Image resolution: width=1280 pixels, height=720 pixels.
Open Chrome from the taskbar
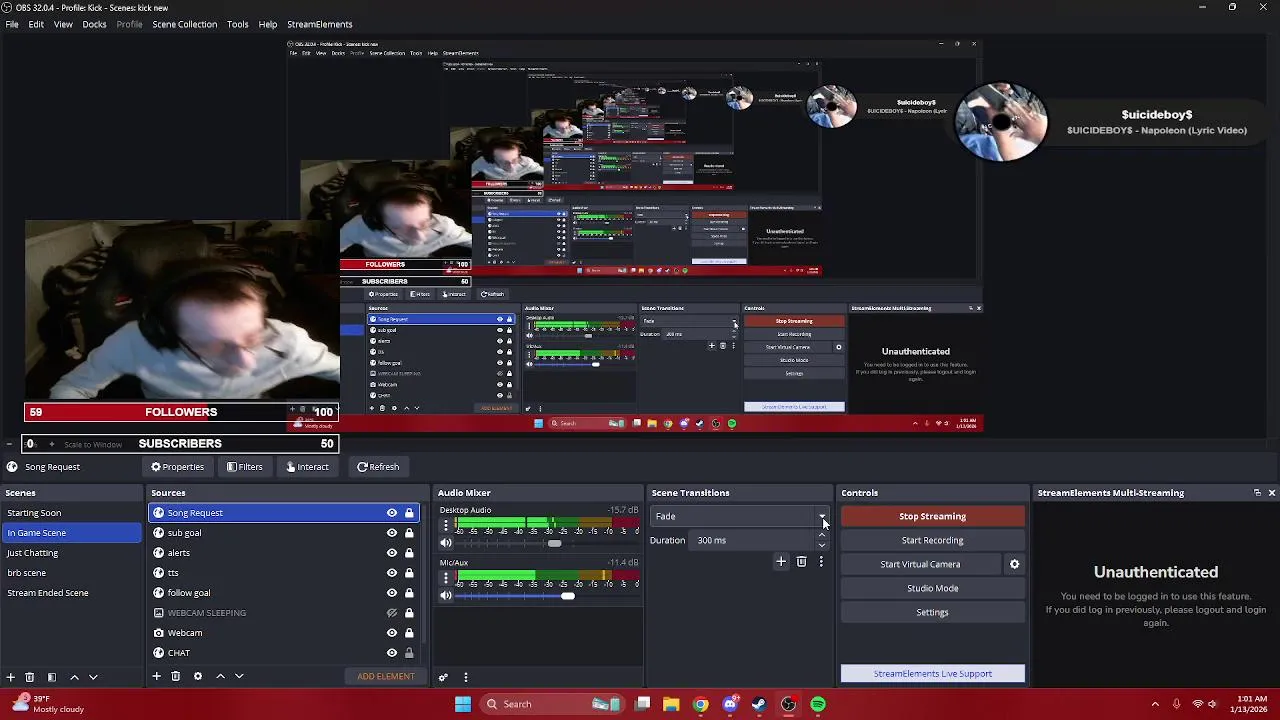(700, 704)
